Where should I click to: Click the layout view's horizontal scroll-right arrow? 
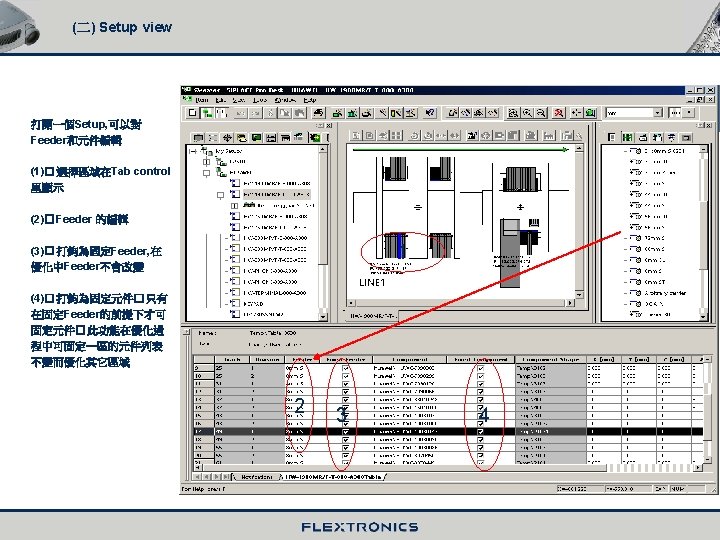pyautogui.click(x=570, y=303)
